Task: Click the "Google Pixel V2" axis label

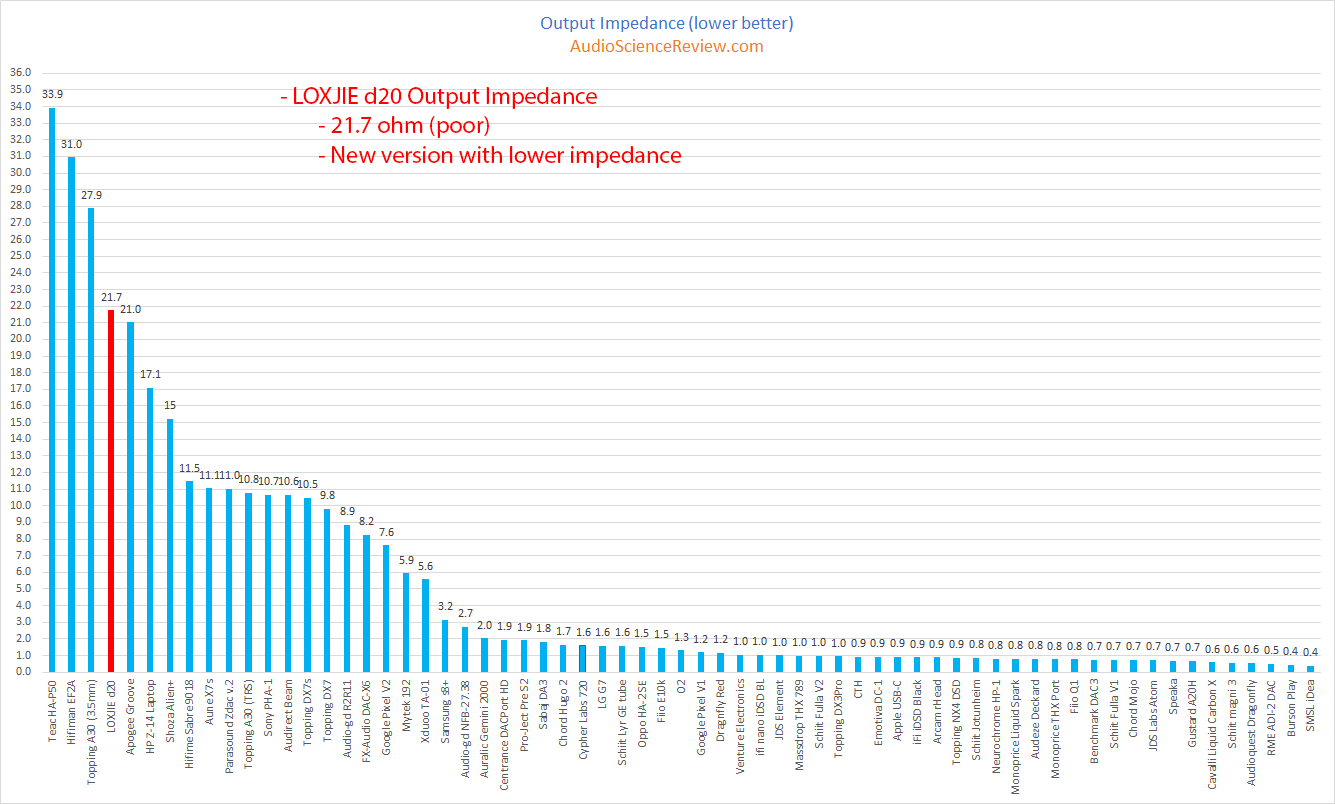Action: (x=386, y=719)
